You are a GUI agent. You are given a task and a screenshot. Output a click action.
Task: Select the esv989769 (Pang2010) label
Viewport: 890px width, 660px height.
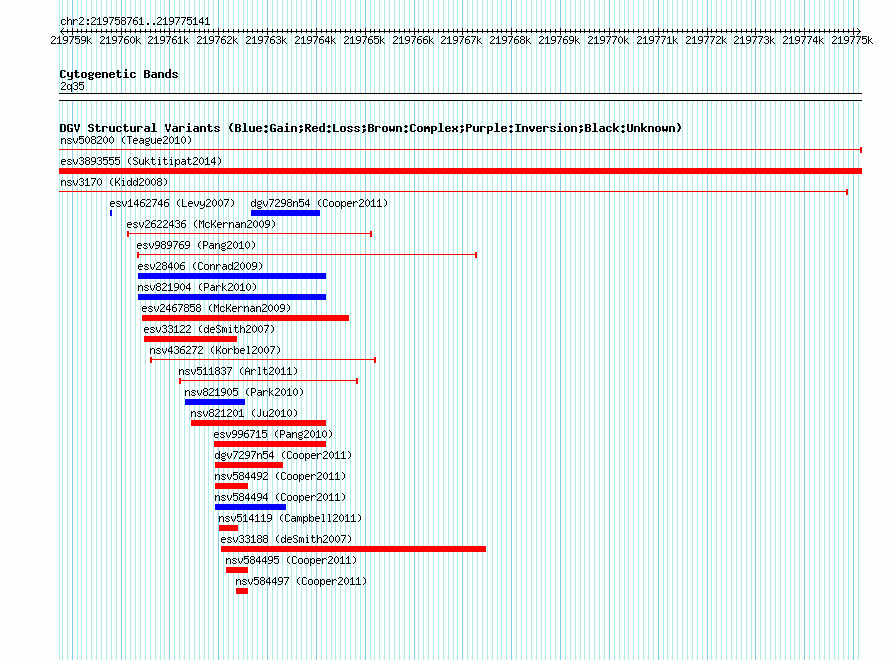click(196, 245)
